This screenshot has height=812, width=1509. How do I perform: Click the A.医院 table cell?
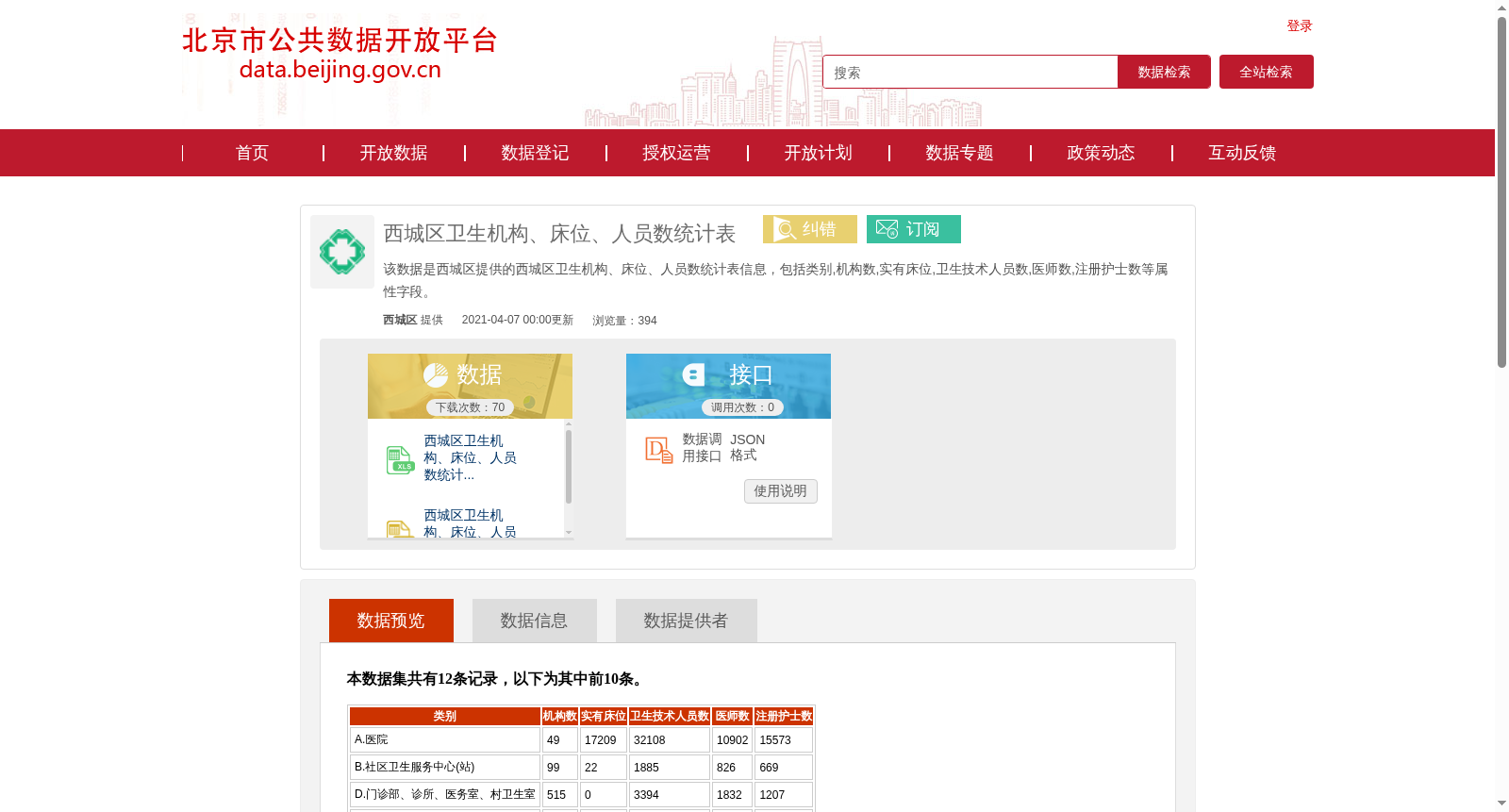(445, 740)
